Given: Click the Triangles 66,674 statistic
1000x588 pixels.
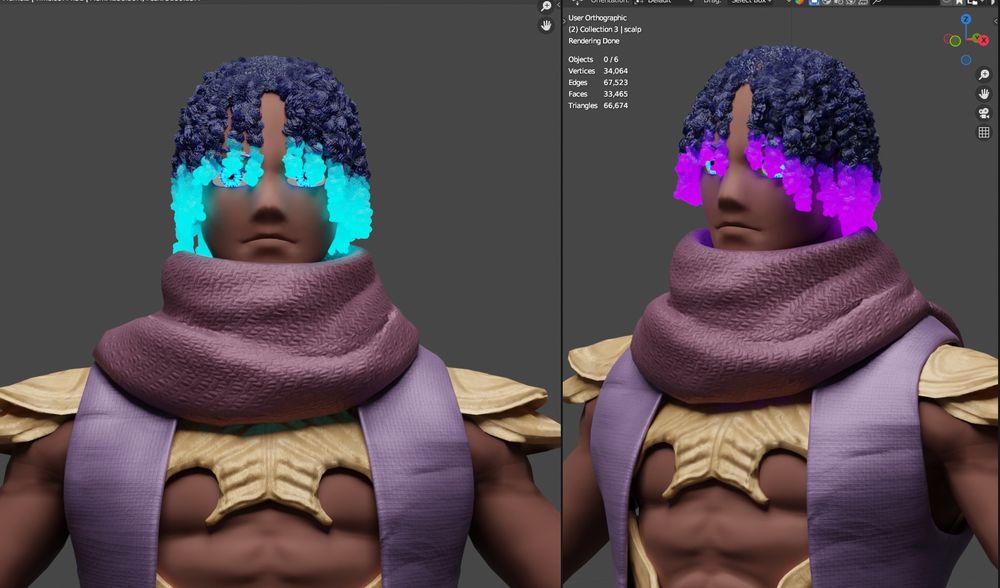Looking at the screenshot, I should pos(598,105).
